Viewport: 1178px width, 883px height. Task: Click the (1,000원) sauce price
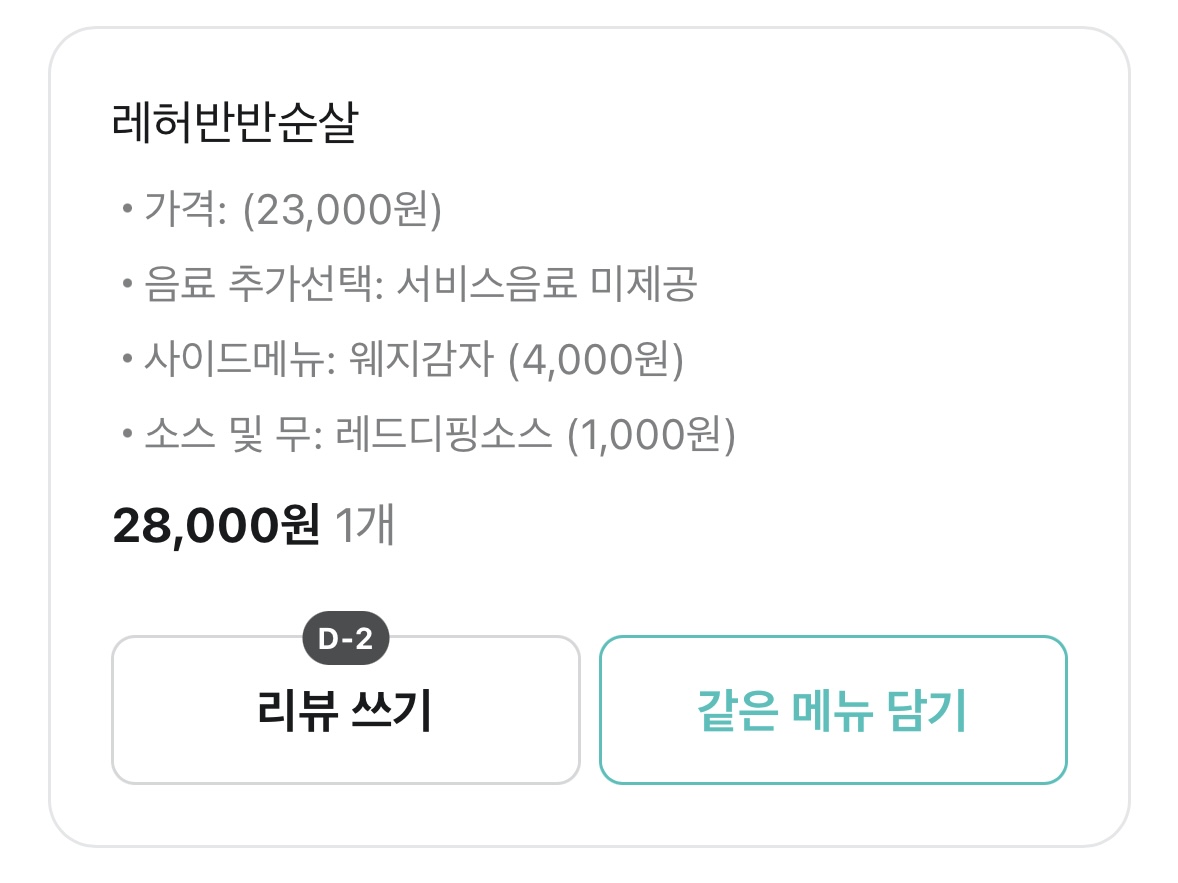pos(651,435)
